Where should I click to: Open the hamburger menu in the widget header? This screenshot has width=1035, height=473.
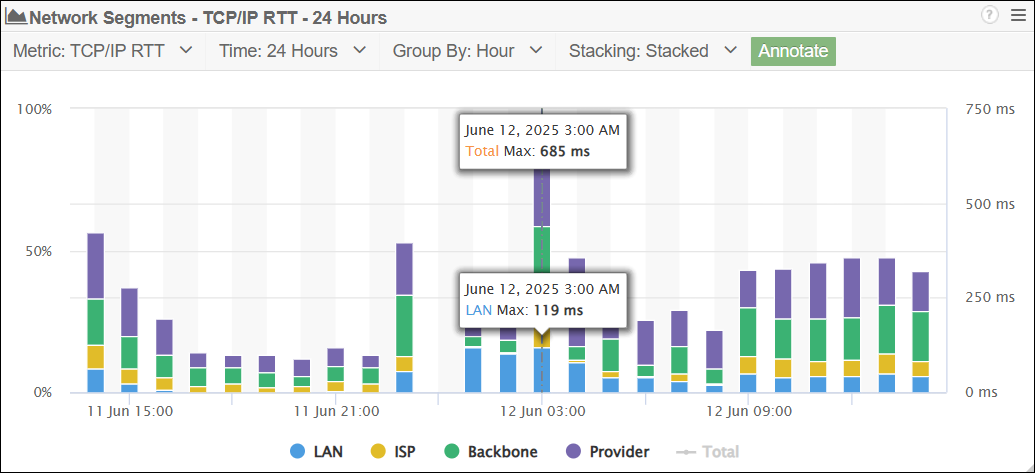[1017, 14]
